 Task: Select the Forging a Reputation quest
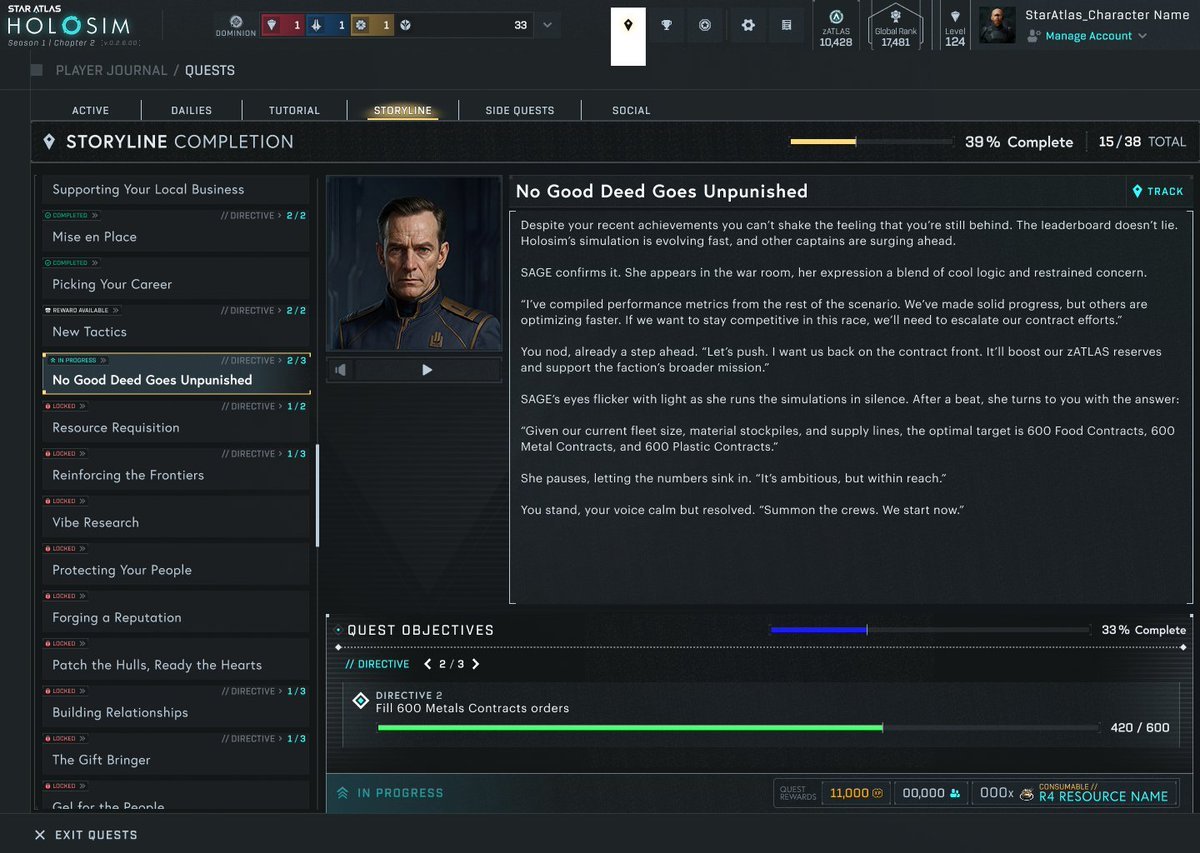[x=176, y=609]
